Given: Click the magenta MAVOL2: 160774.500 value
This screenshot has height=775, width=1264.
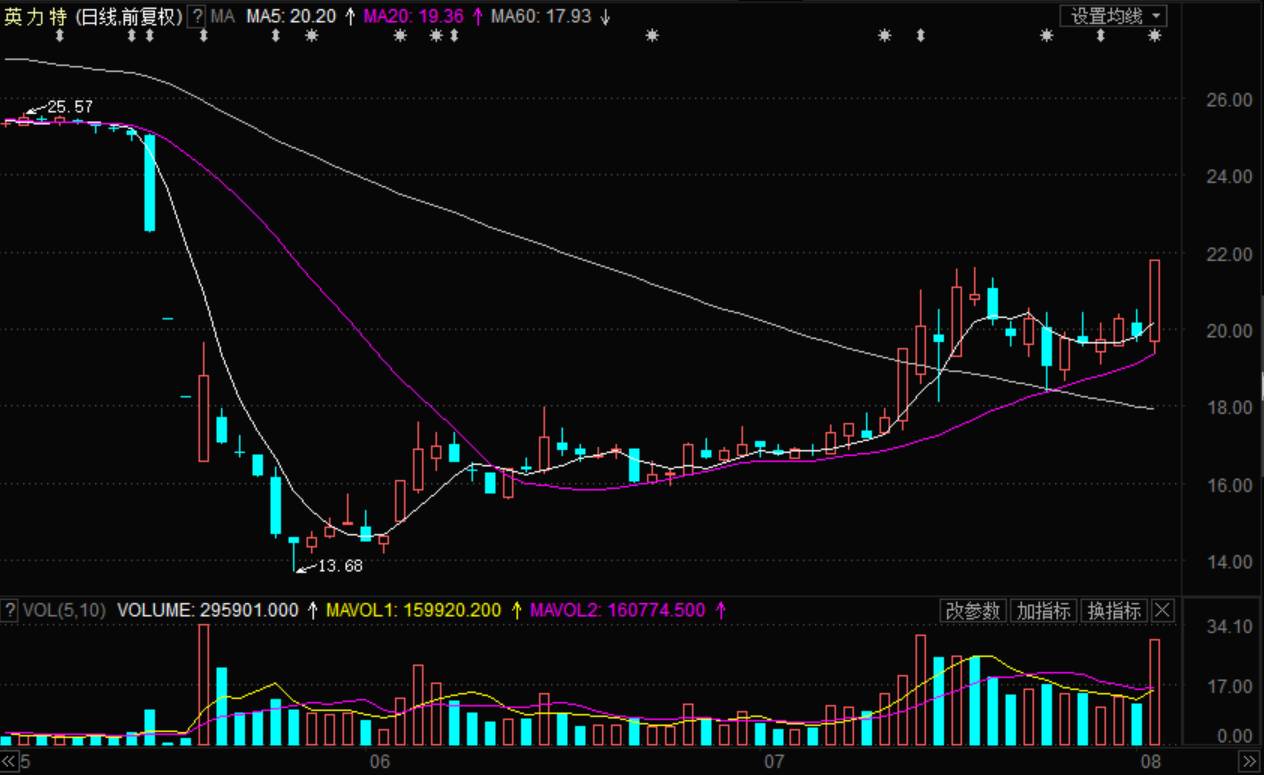Looking at the screenshot, I should (x=617, y=609).
